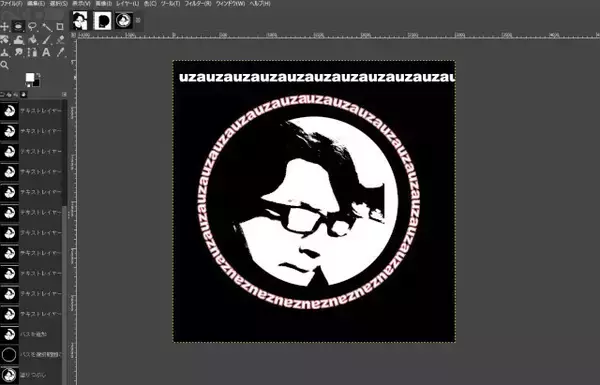The width and height of the screenshot is (600, 385).
Task: Select the Color Picker tool
Action: tap(60, 52)
